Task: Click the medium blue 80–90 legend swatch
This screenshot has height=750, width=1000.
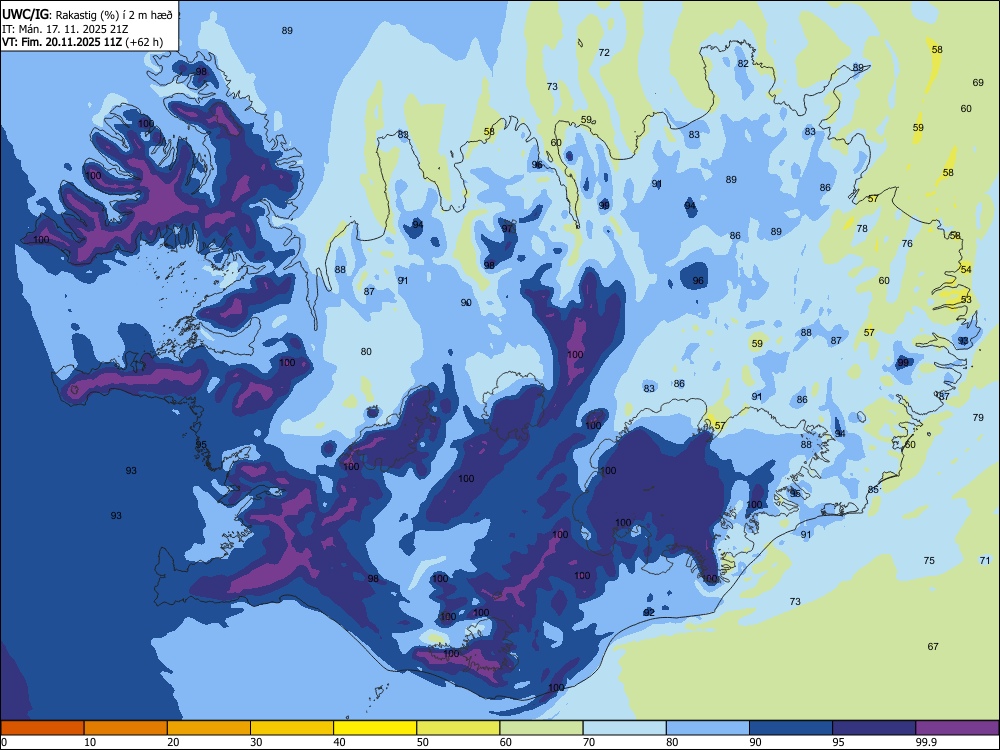Action: pyautogui.click(x=707, y=728)
